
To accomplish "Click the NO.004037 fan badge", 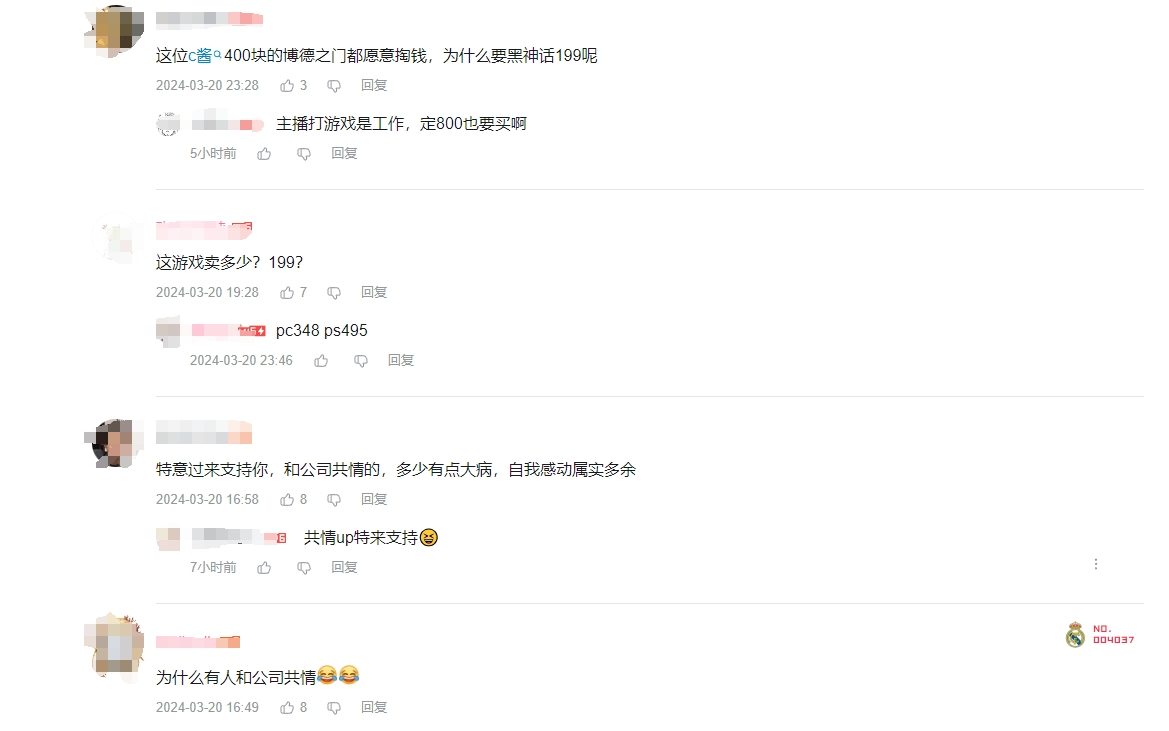I will (1100, 634).
